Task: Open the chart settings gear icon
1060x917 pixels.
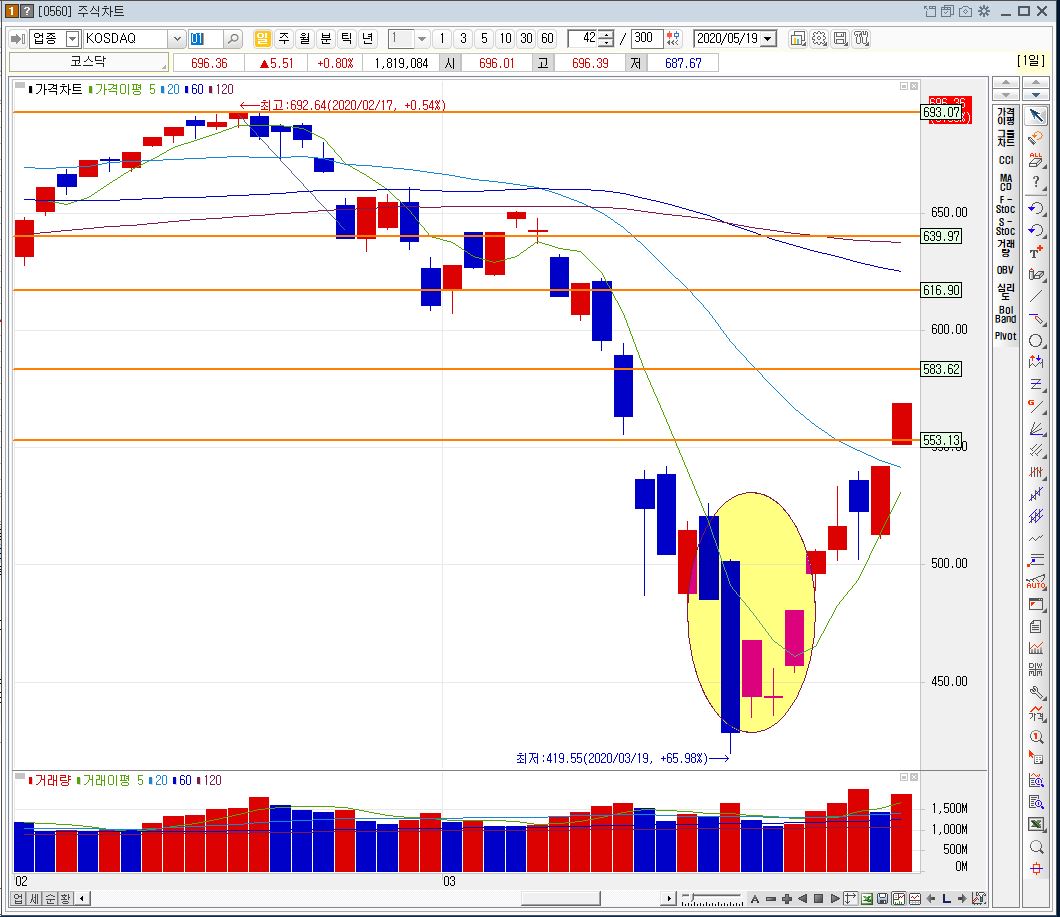Action: click(x=819, y=39)
